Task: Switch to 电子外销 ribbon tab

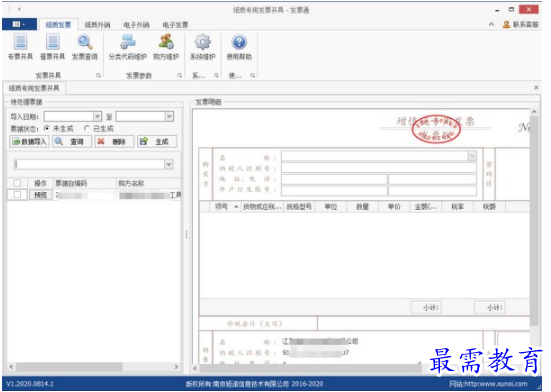Action: coord(136,25)
